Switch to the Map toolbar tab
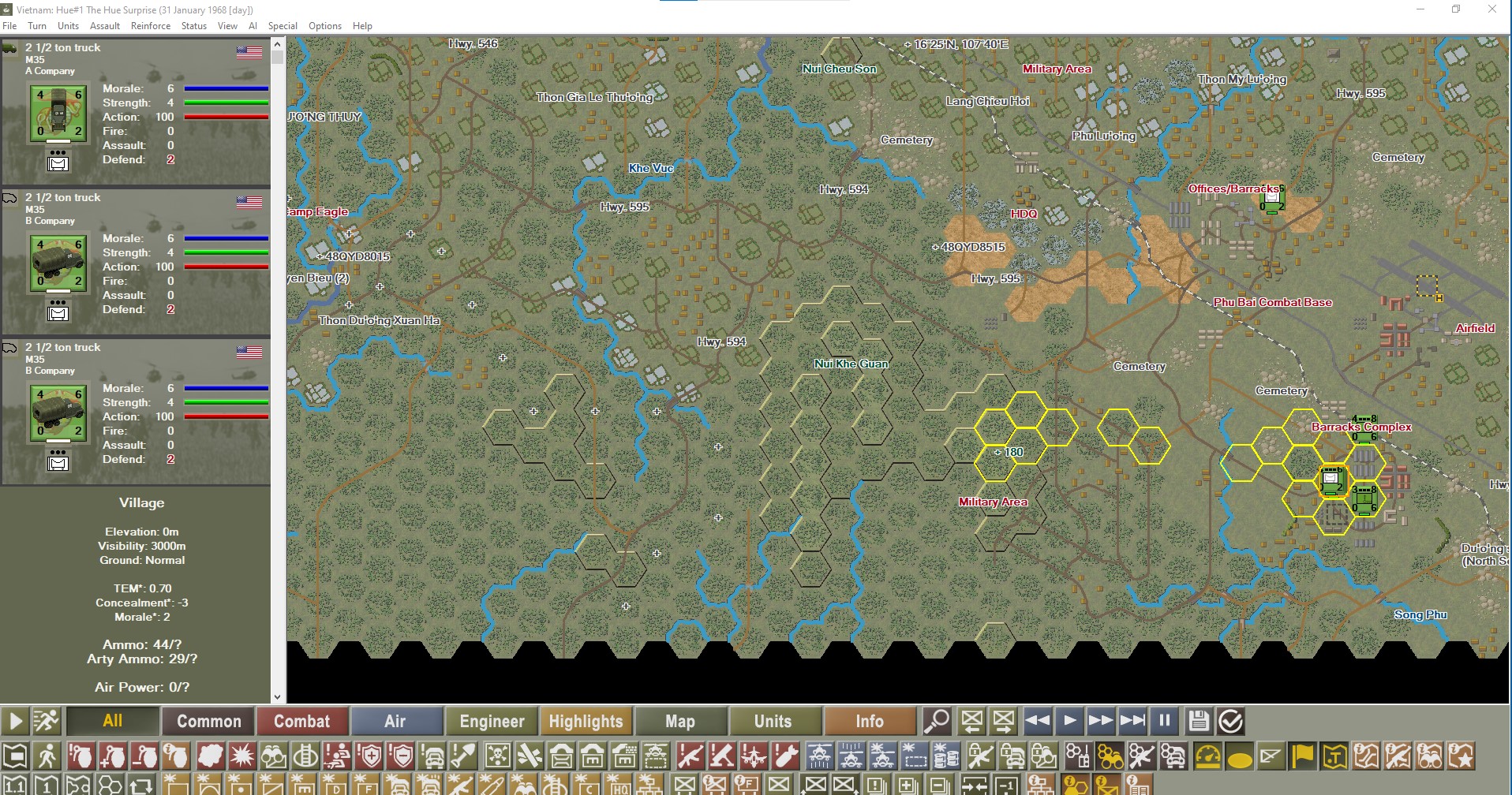The image size is (1512, 795). pos(680,721)
